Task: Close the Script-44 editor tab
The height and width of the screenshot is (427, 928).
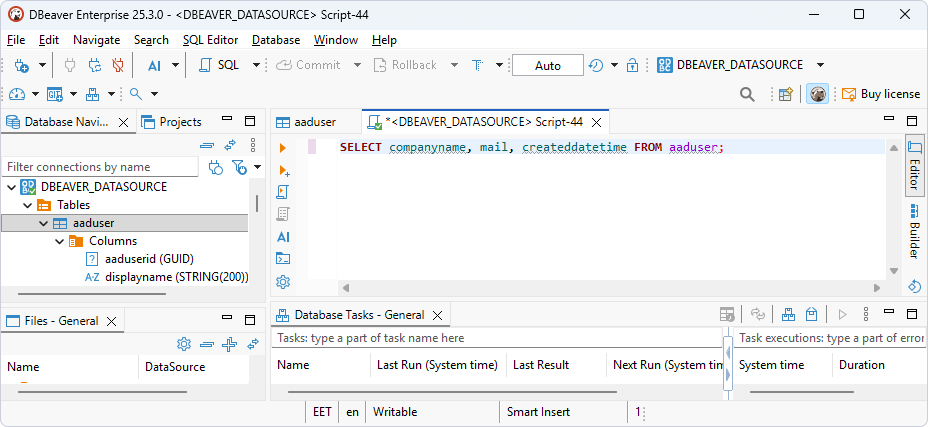Action: click(x=597, y=123)
